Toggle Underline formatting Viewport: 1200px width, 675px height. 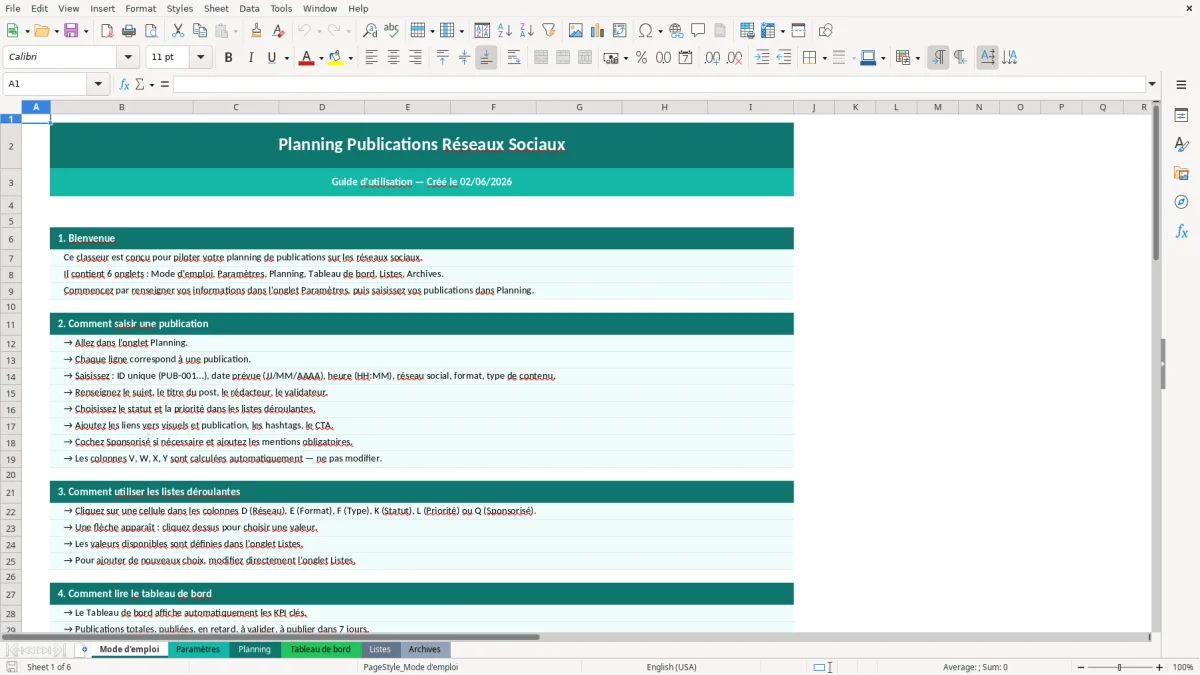tap(271, 58)
